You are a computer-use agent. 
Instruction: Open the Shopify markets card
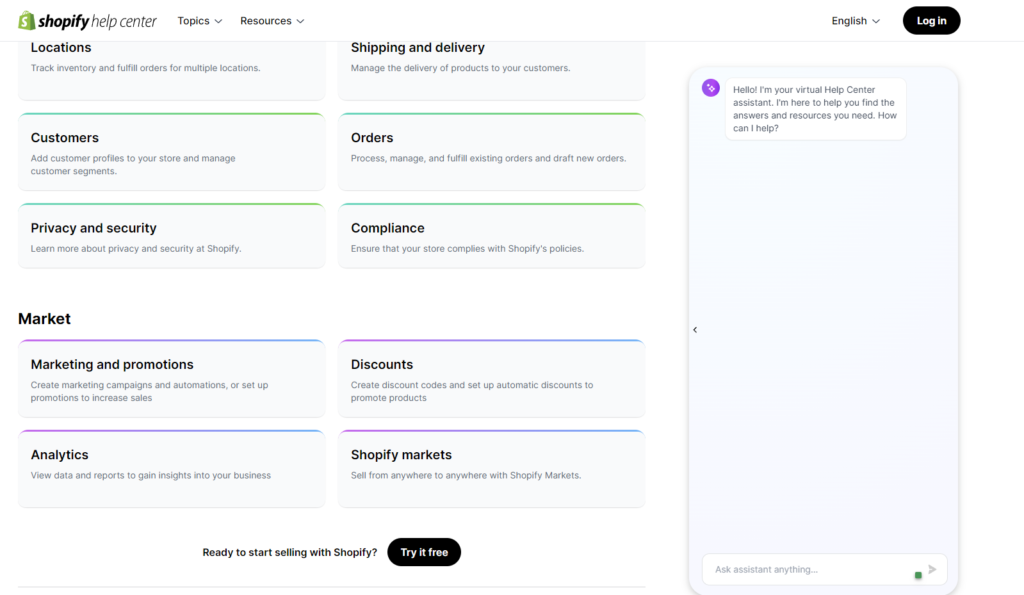coord(491,468)
